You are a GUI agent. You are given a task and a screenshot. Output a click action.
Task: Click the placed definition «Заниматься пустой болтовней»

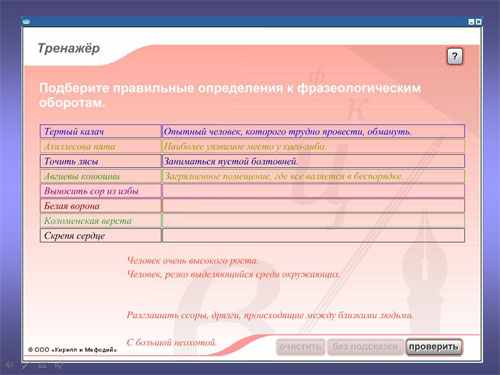pos(230,161)
